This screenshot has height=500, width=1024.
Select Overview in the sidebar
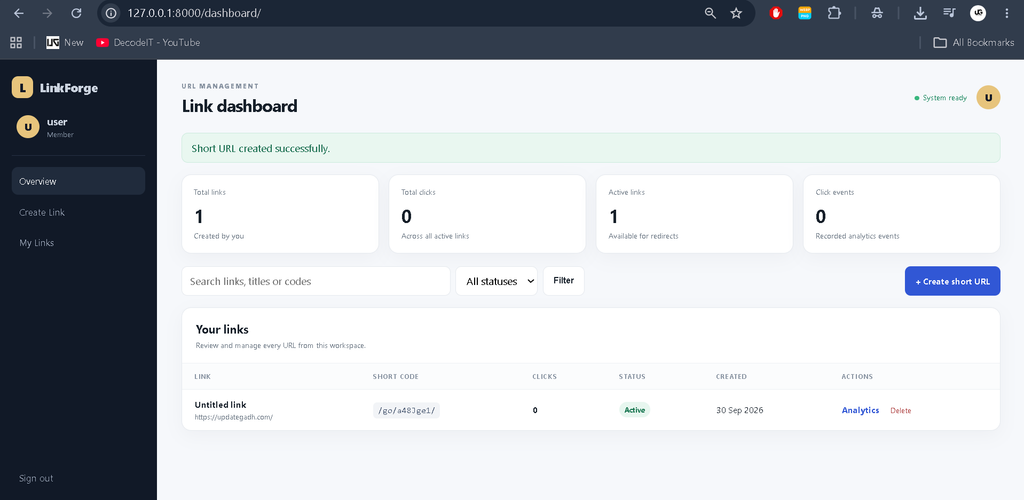(x=78, y=181)
